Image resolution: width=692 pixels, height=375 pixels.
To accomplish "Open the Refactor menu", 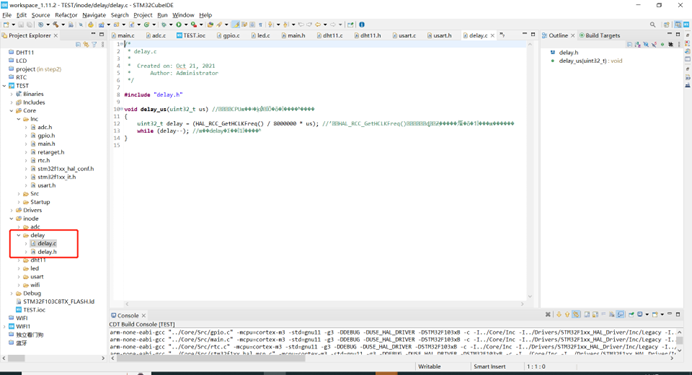I will pyautogui.click(x=66, y=15).
